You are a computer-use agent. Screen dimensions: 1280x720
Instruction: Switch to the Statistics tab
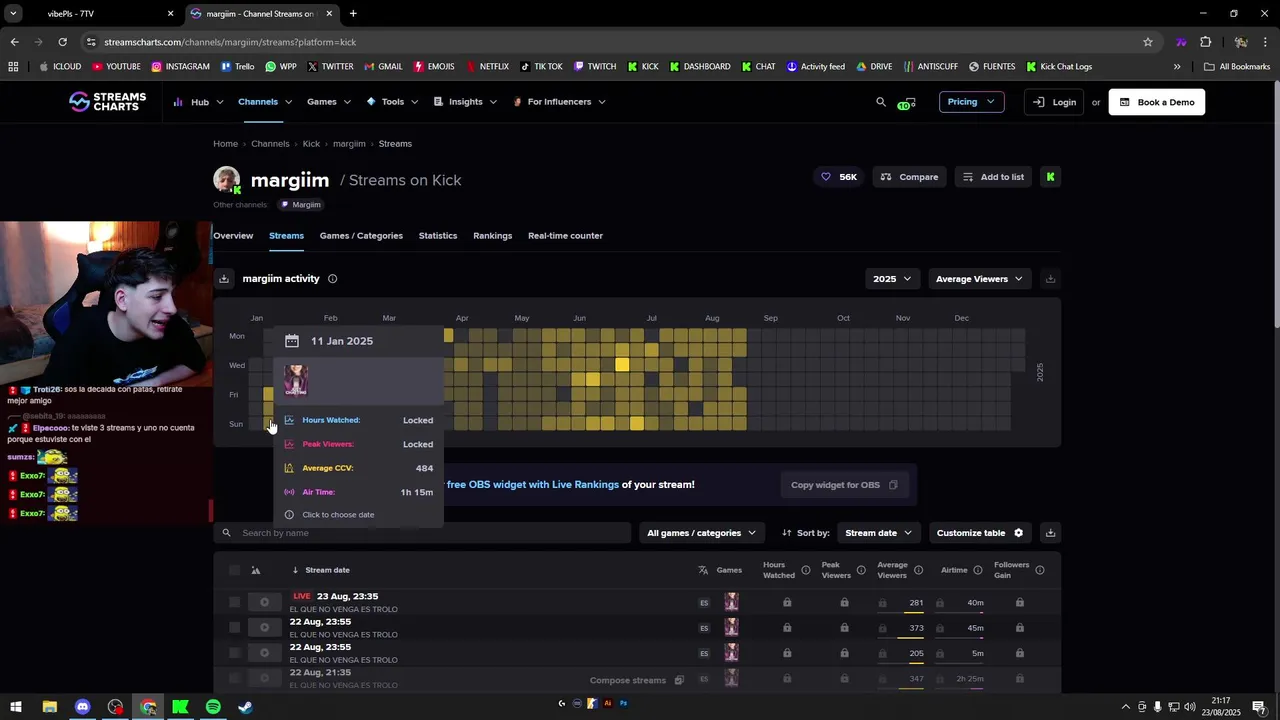click(438, 236)
